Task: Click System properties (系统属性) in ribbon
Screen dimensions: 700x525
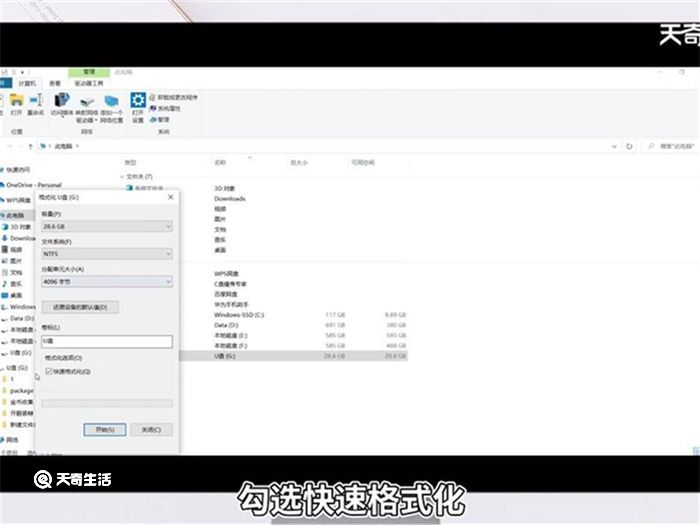Action: pos(165,108)
